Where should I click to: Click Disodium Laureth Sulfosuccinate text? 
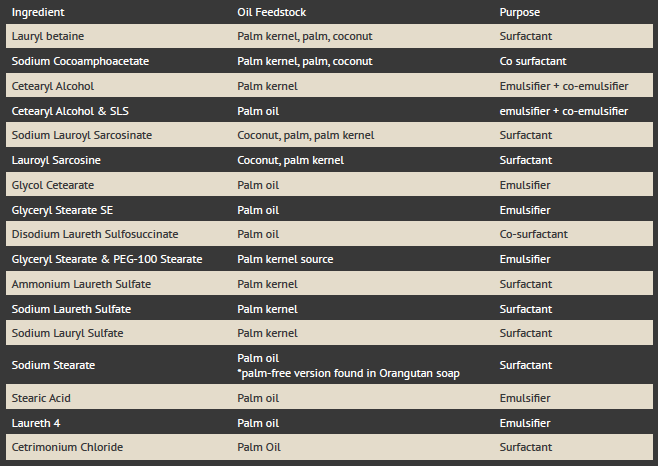[x=95, y=234]
